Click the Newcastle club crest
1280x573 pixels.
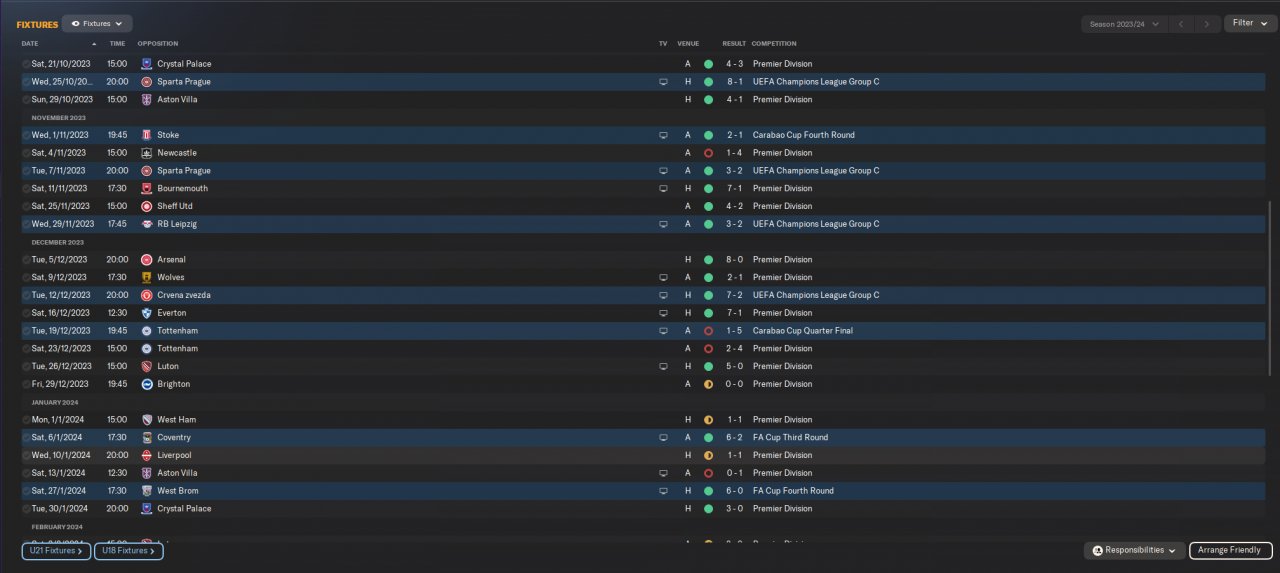(147, 153)
